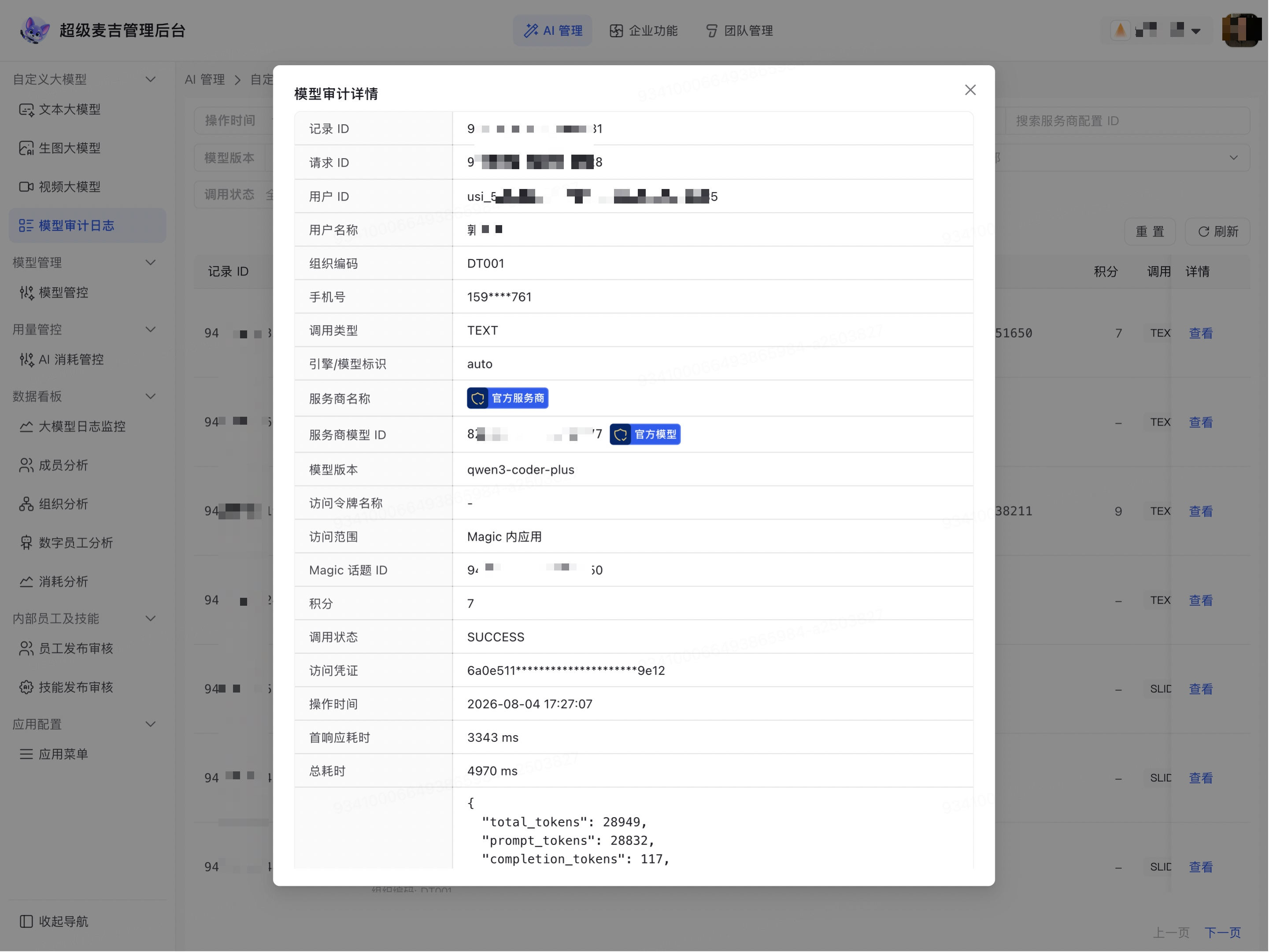Close the 模型审计详情 dialog

[970, 90]
